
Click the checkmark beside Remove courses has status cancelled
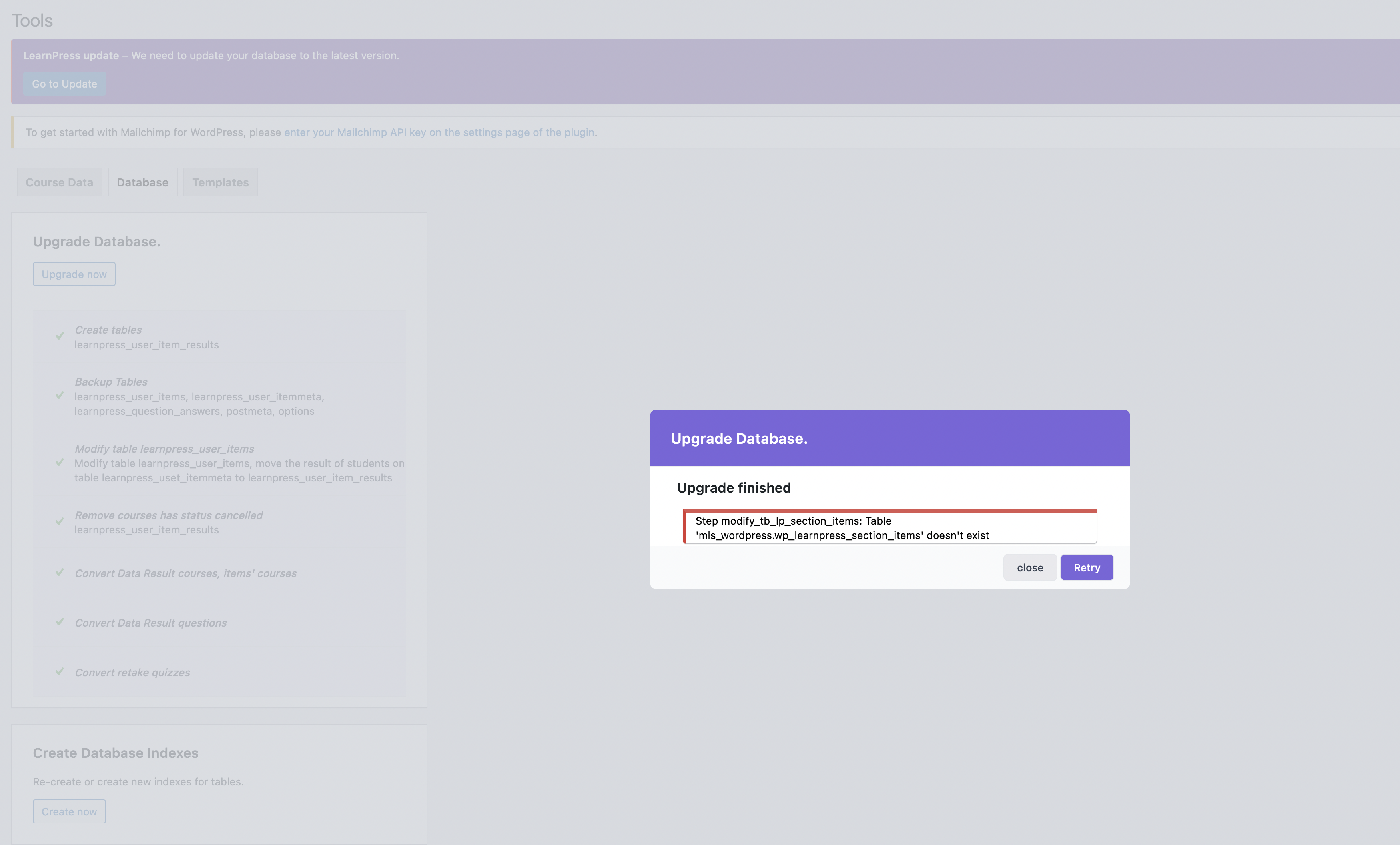click(60, 522)
